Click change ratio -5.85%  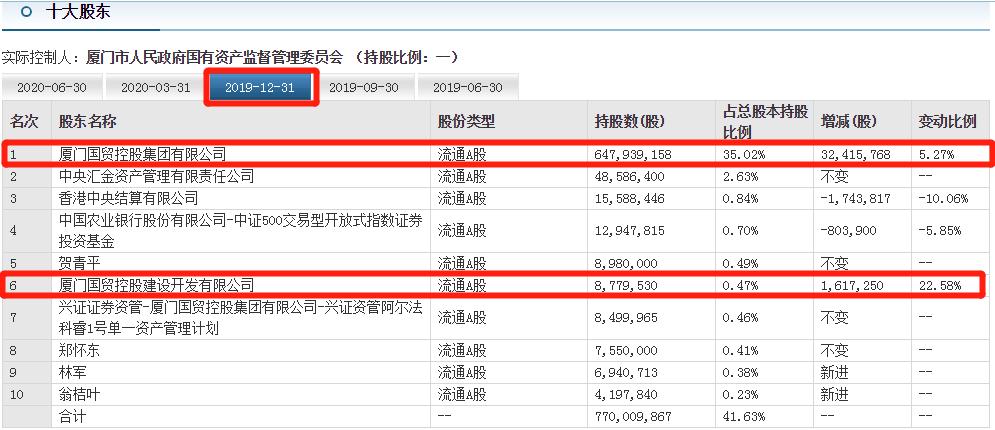pos(940,231)
